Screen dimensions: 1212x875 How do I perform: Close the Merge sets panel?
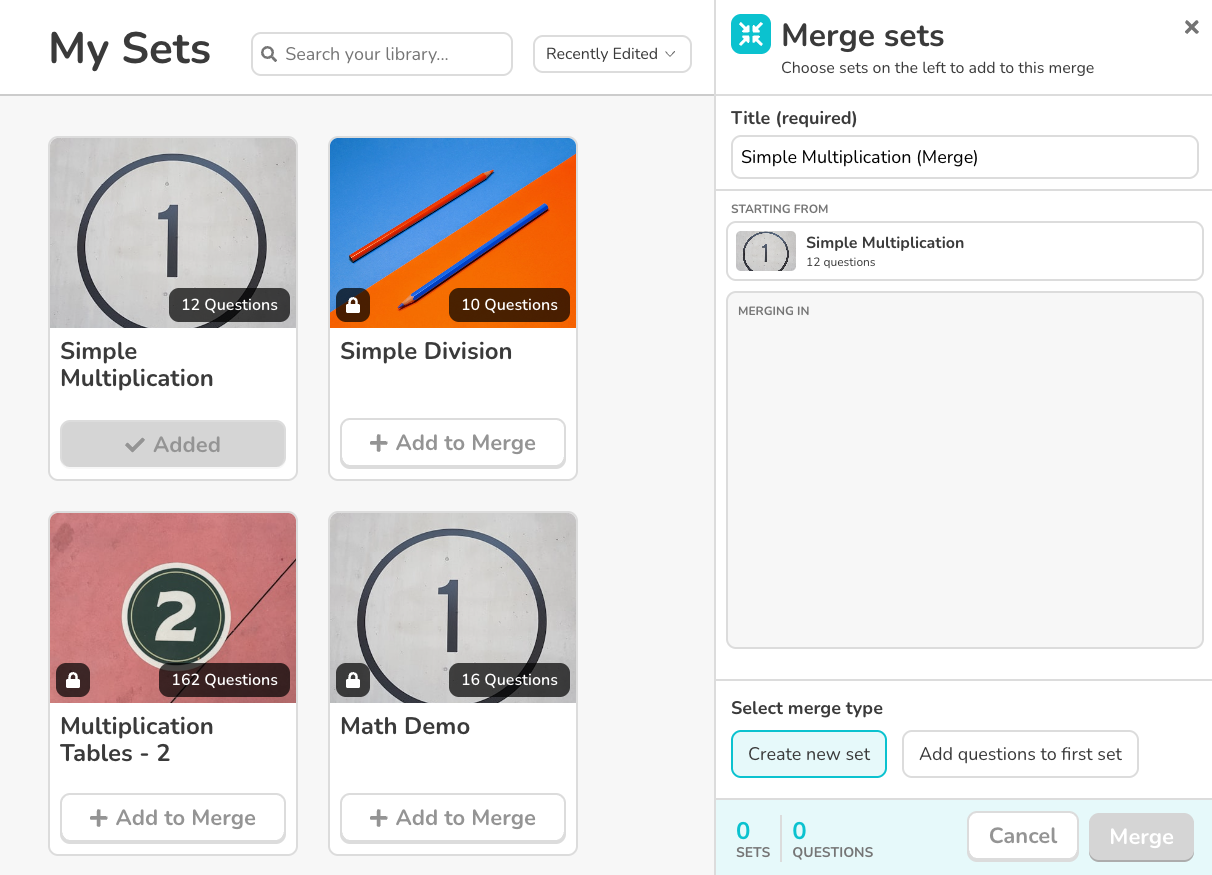(x=1191, y=28)
